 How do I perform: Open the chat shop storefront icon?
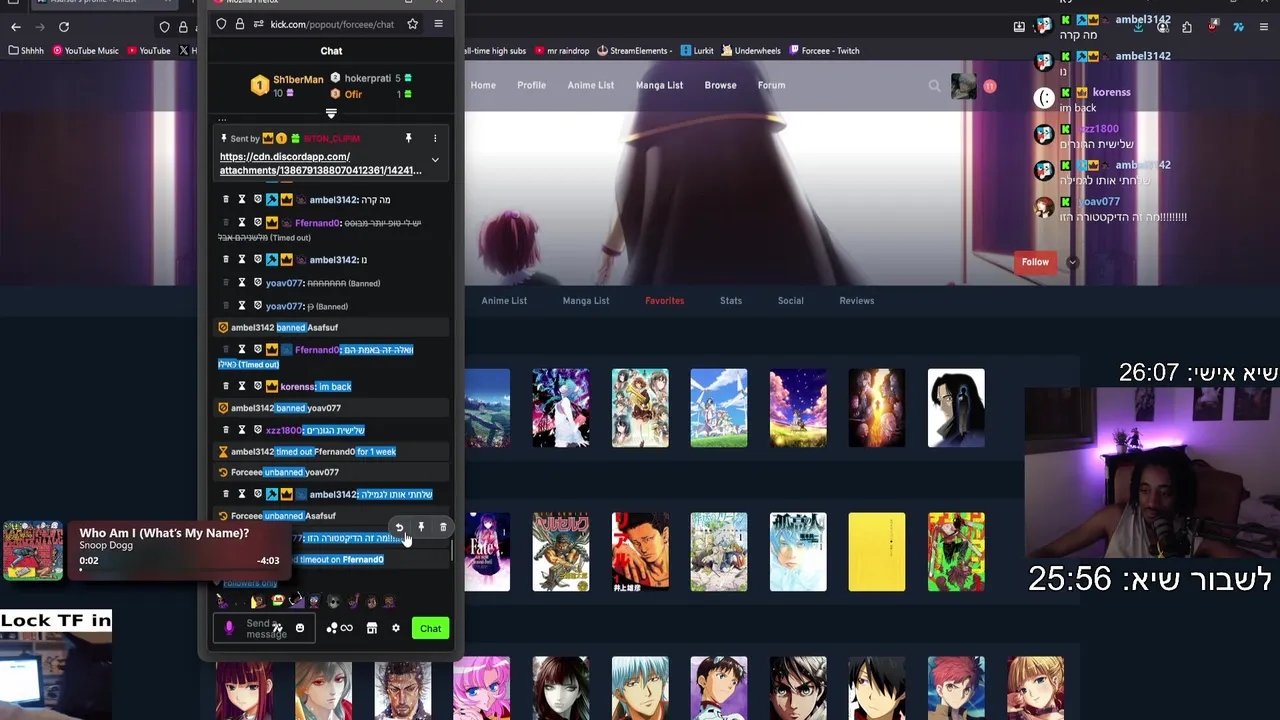tap(371, 628)
